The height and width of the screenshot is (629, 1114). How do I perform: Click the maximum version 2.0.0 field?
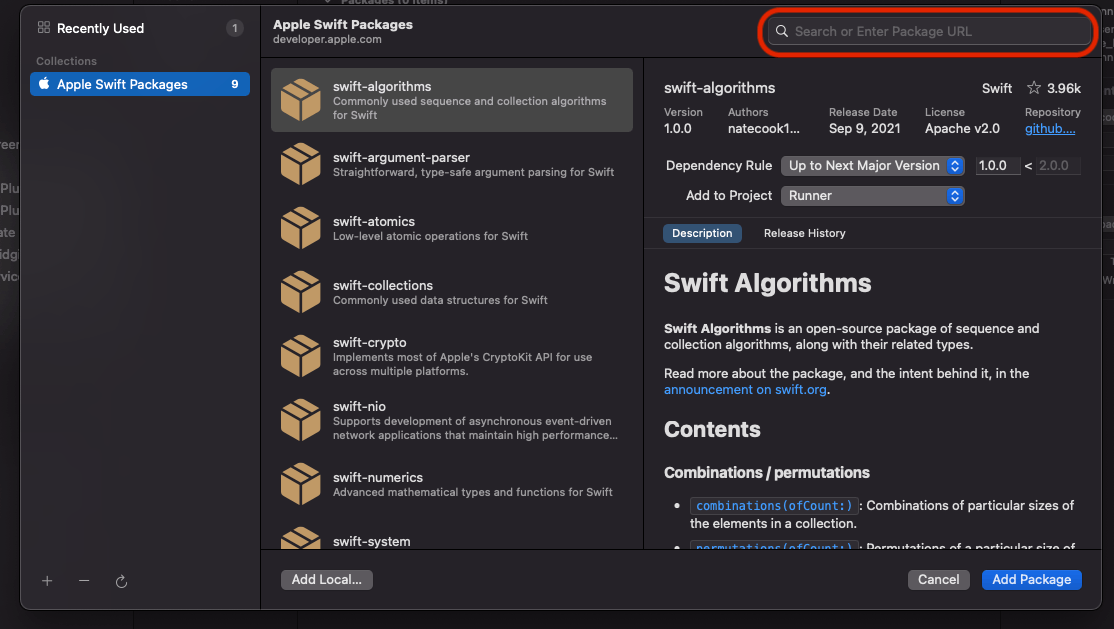tap(1058, 166)
